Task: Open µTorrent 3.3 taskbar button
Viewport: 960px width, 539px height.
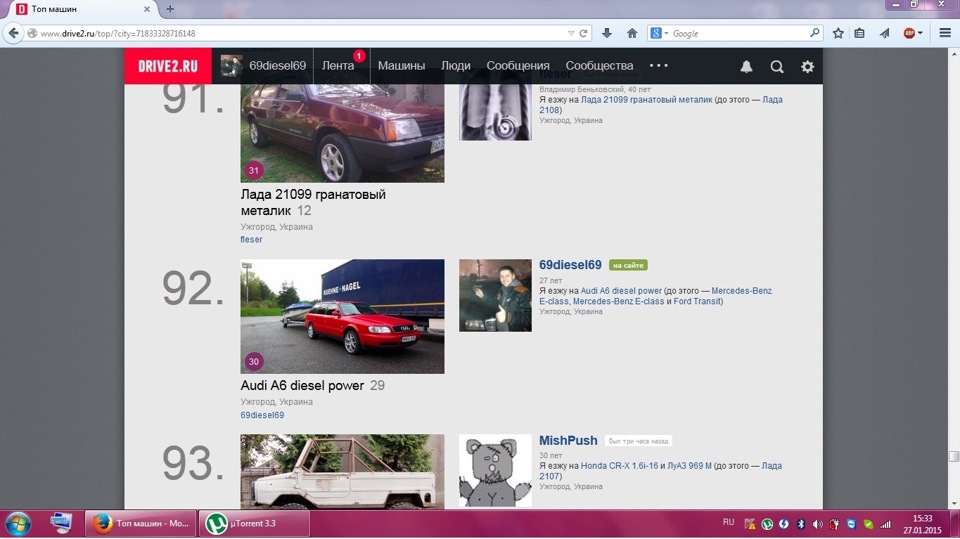Action: tap(255, 524)
